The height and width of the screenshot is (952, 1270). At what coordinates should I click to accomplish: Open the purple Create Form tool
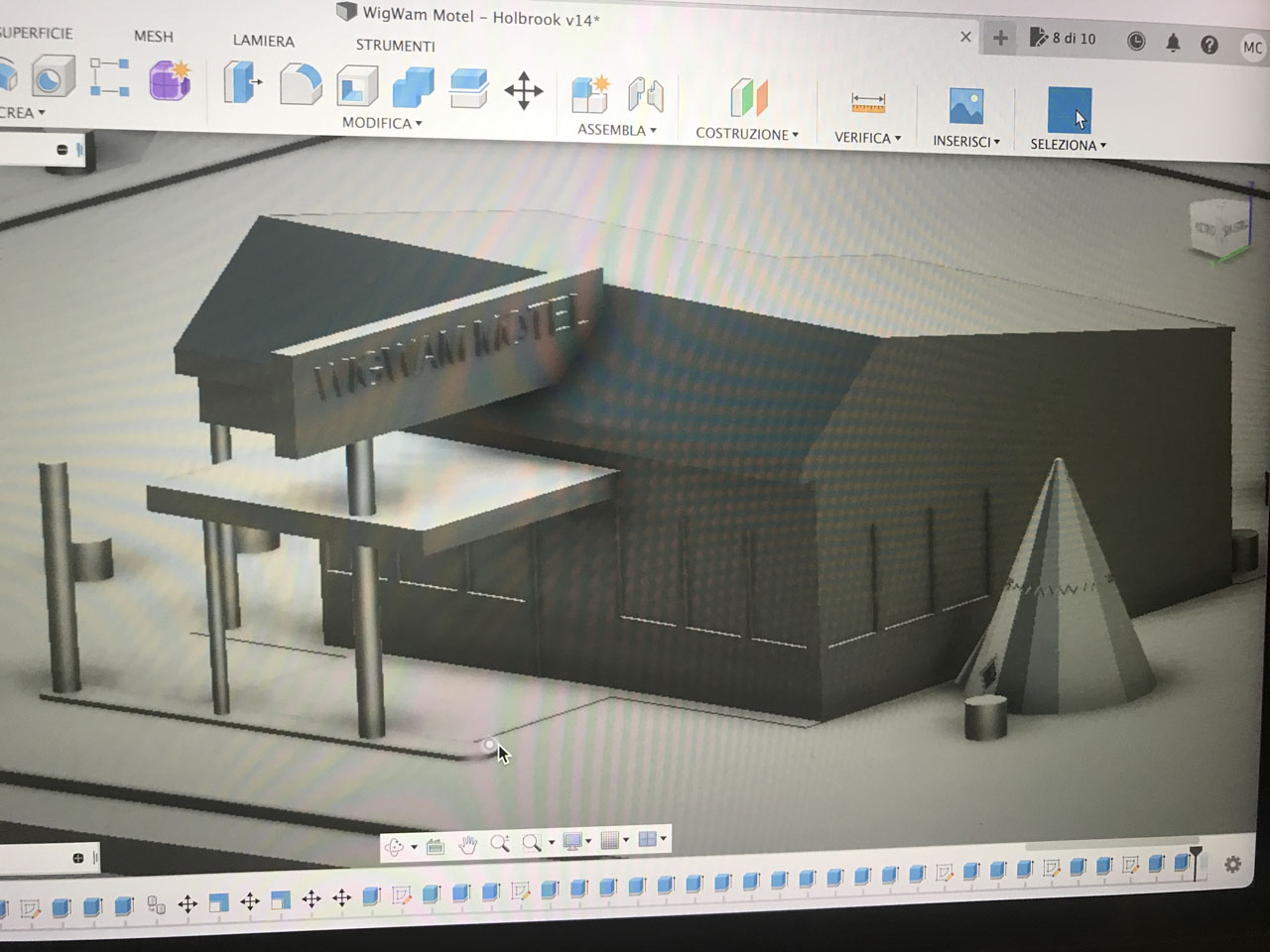170,79
